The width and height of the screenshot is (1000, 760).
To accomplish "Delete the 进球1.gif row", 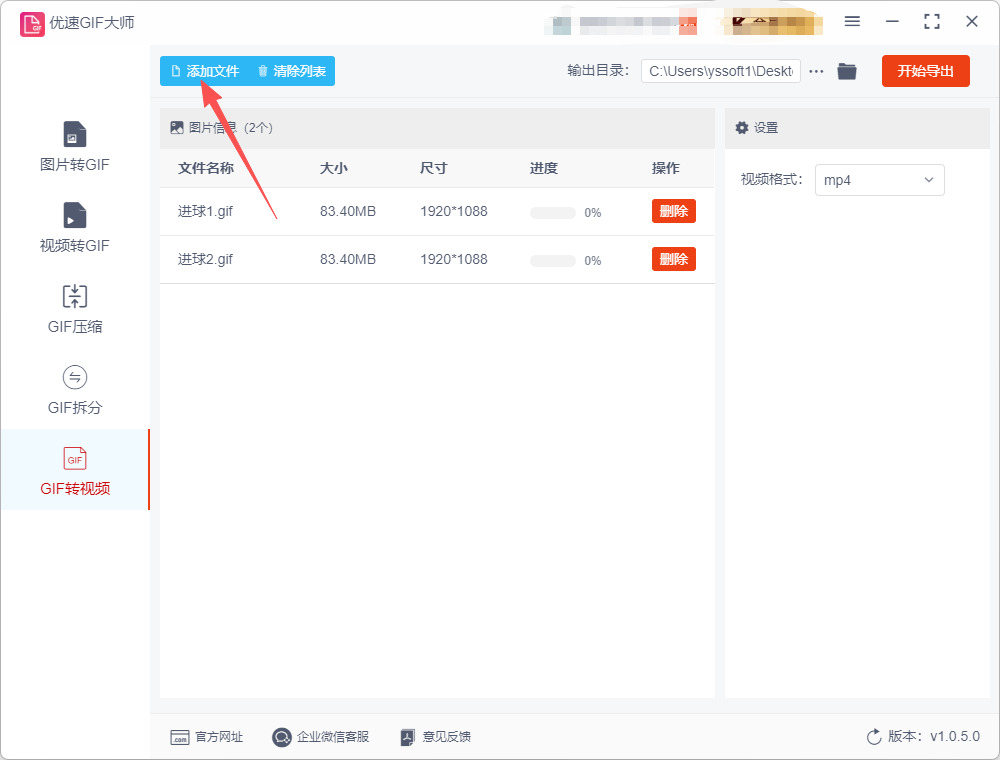I will tap(673, 211).
